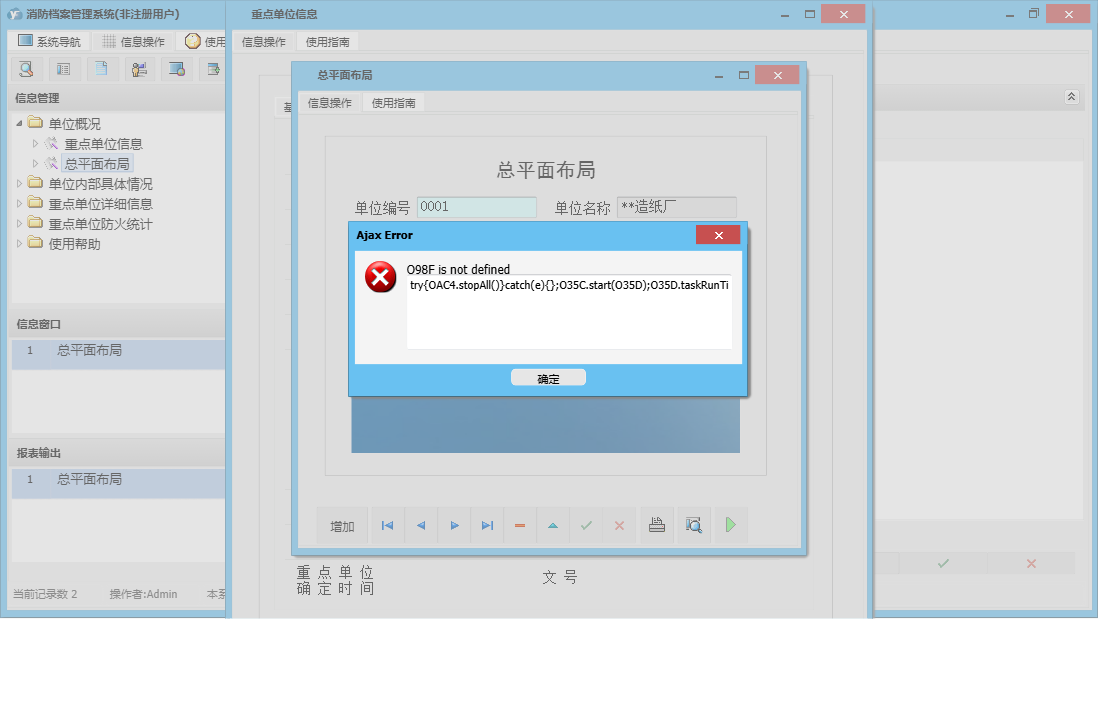Select 总平面布局 row under 信息窗口
This screenshot has width=1098, height=705.
tap(118, 354)
